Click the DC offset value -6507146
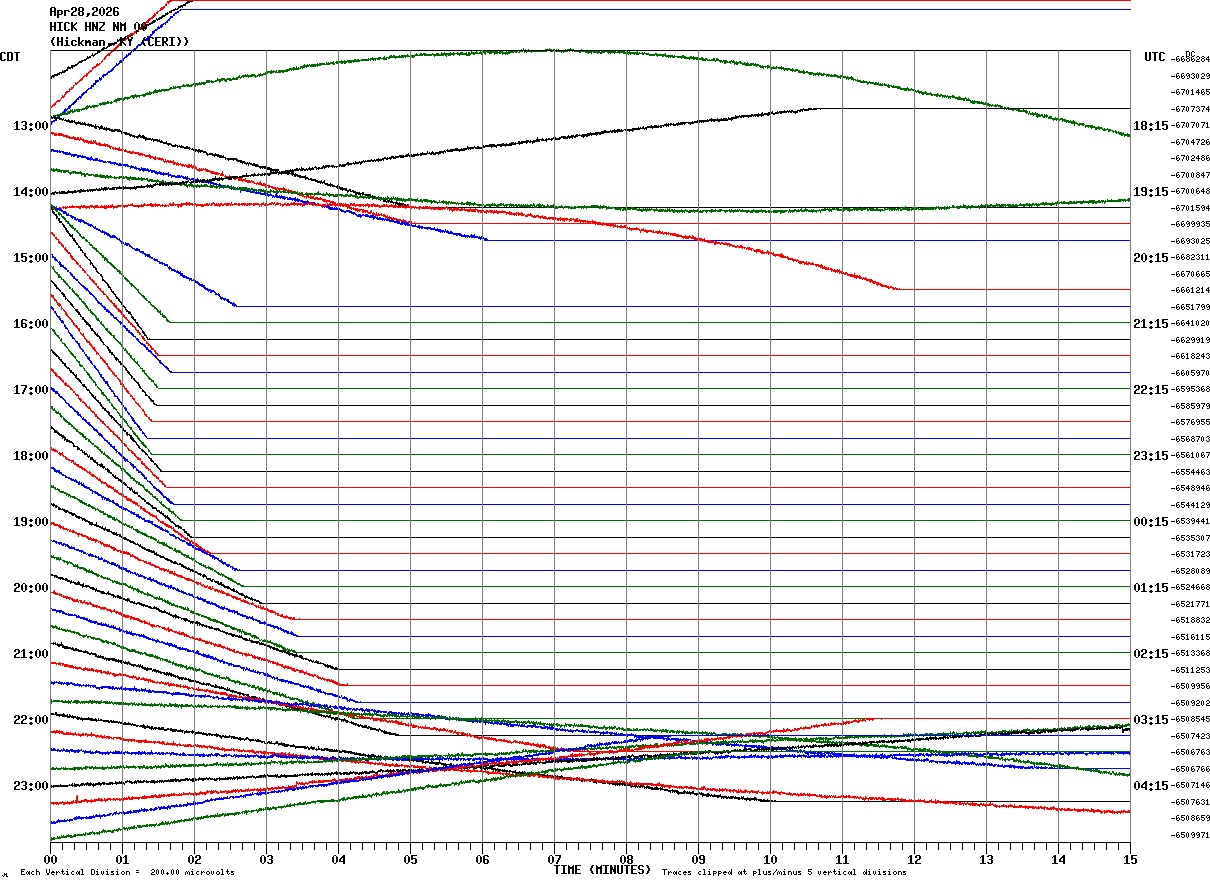The height and width of the screenshot is (886, 1210). [1190, 786]
